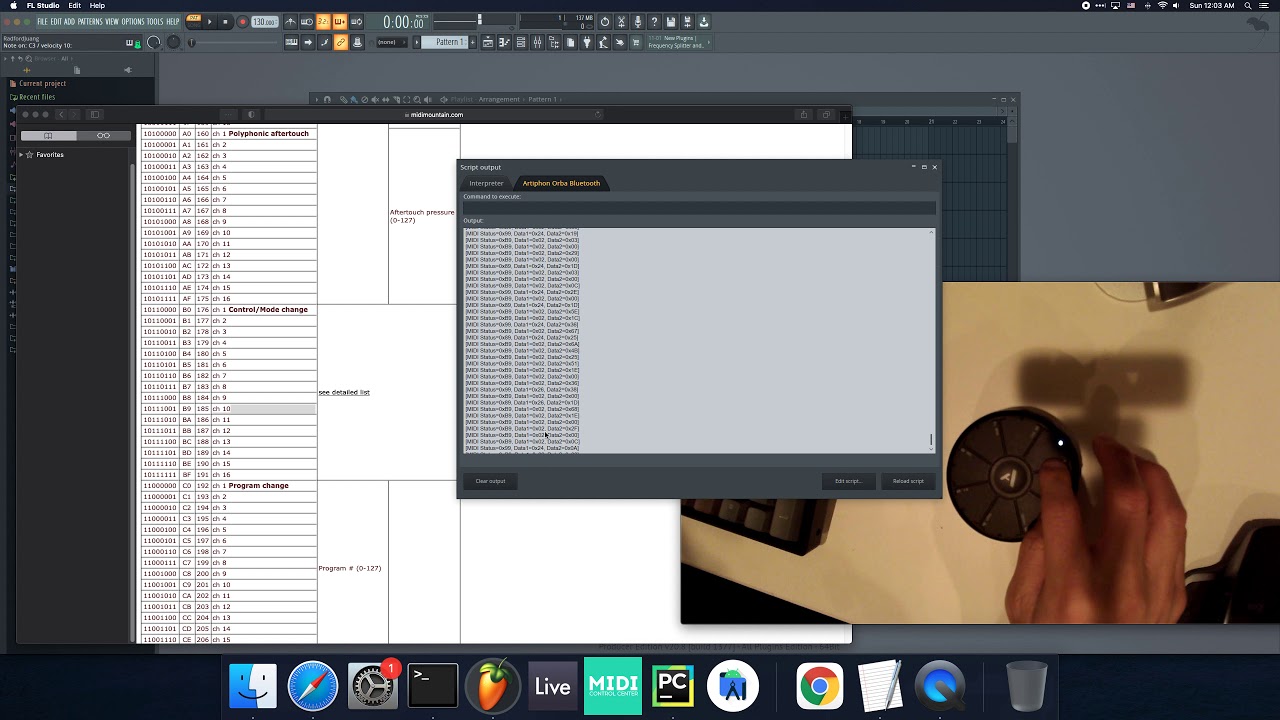Toggle Pat/Song mode switch
Viewport: 1280px width, 720px height.
[x=193, y=22]
